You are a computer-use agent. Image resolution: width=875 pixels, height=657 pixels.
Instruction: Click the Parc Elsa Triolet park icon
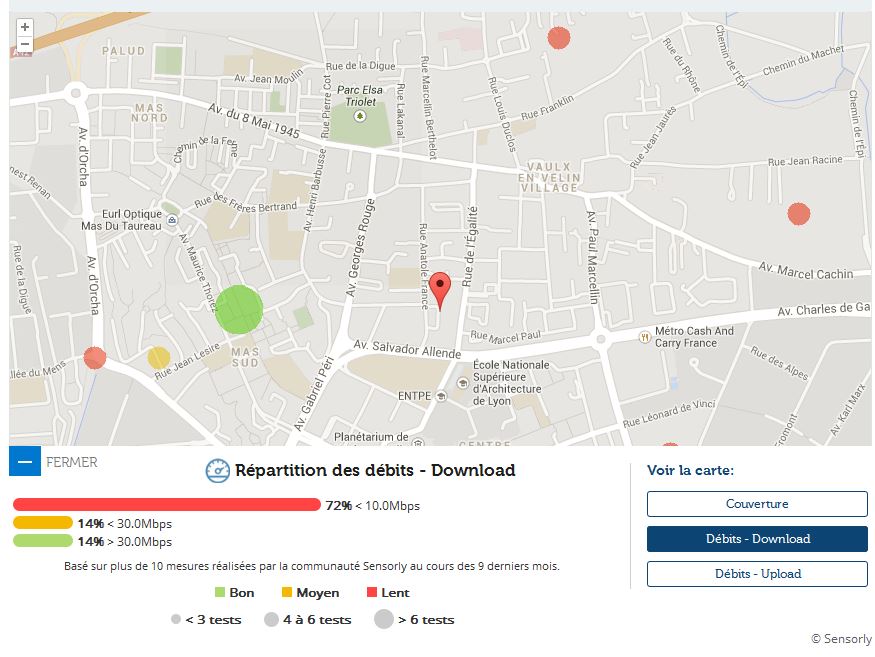coord(360,116)
